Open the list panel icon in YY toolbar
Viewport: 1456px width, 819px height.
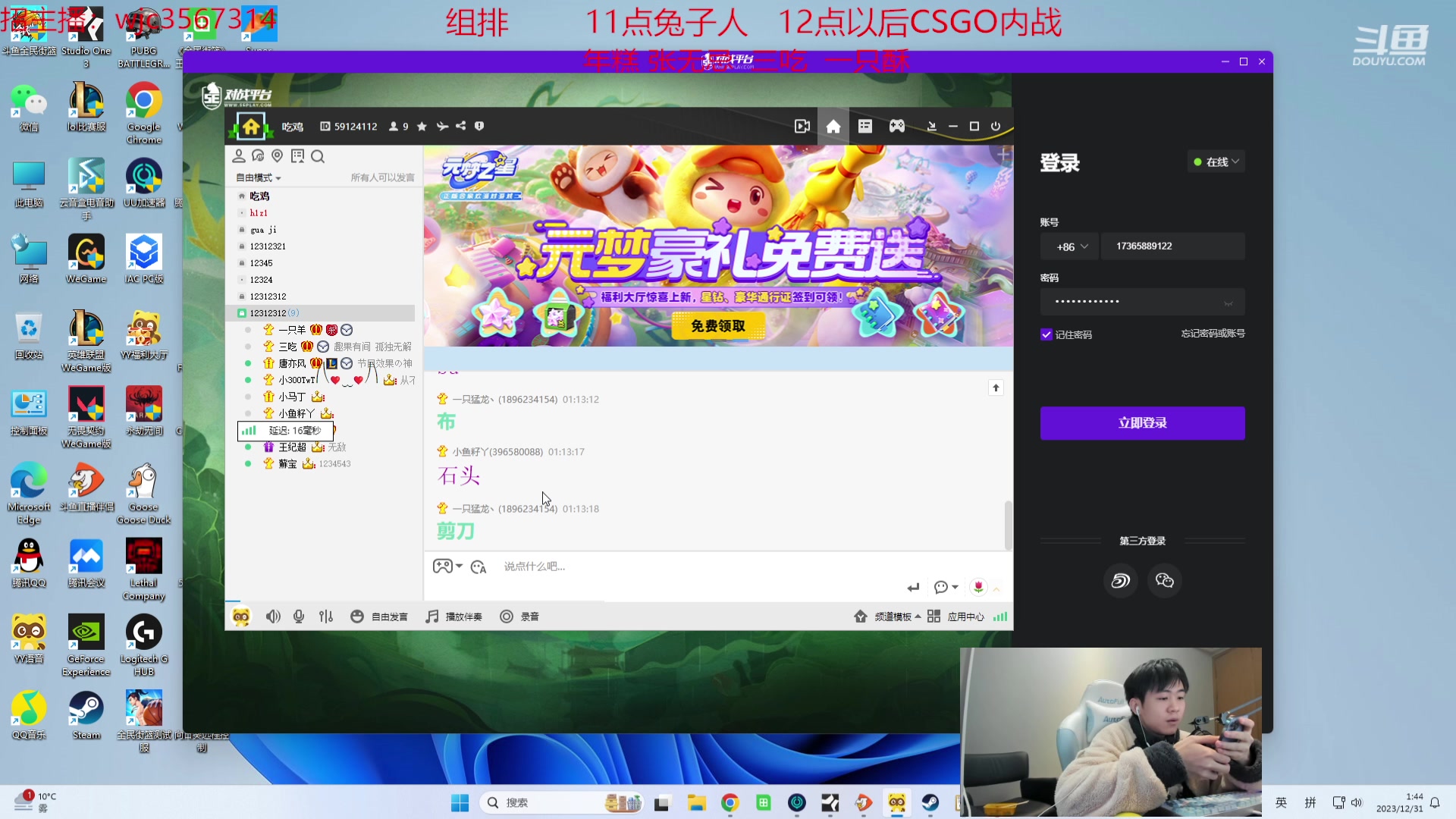point(865,127)
